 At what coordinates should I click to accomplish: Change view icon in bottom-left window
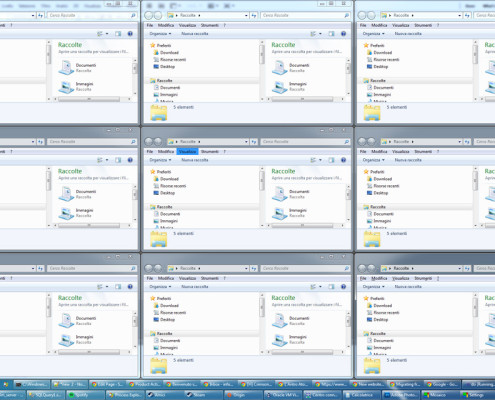point(100,287)
